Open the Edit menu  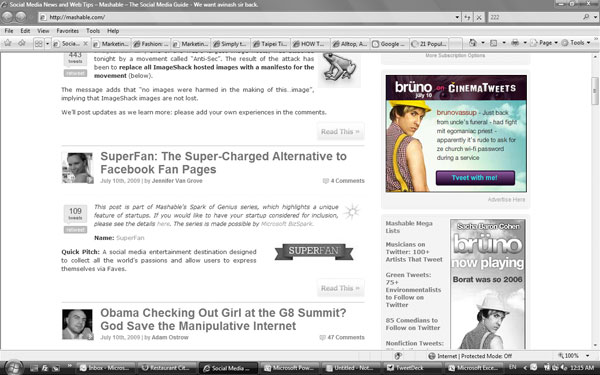coord(25,31)
